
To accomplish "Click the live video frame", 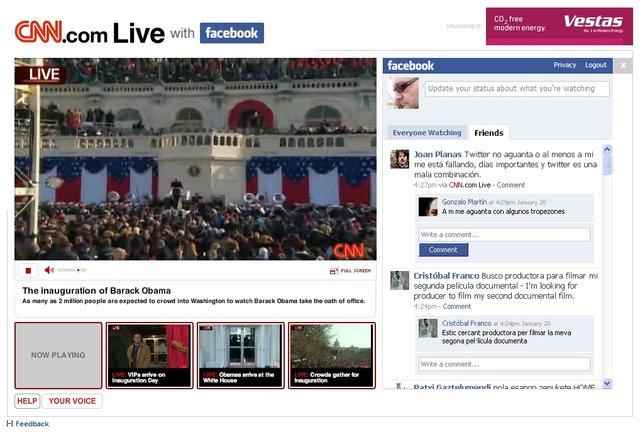I will click(x=196, y=159).
